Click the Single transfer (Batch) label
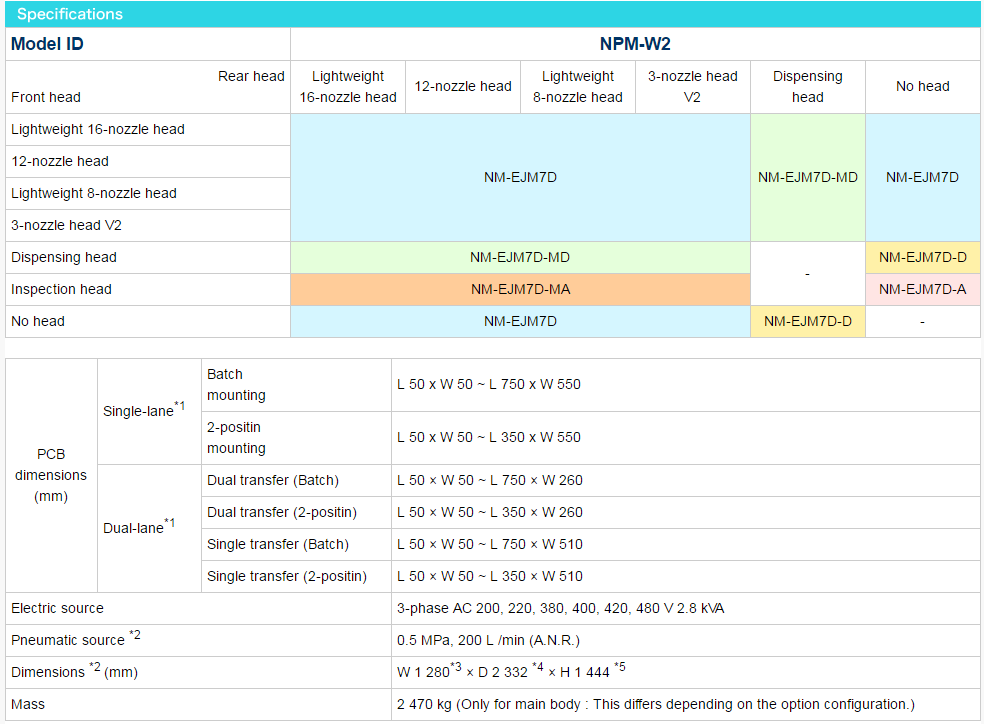Image resolution: width=984 pixels, height=724 pixels. pyautogui.click(x=278, y=545)
